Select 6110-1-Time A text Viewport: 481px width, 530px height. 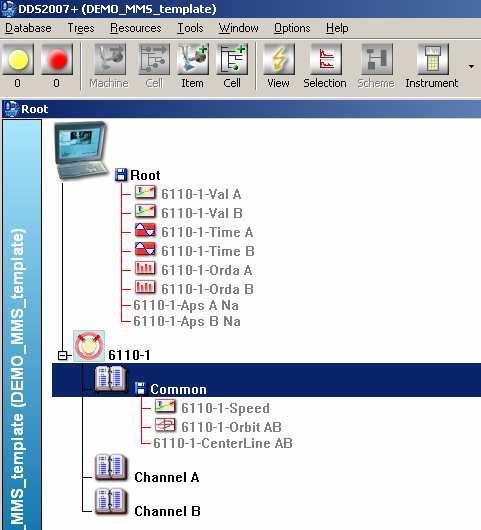[207, 232]
